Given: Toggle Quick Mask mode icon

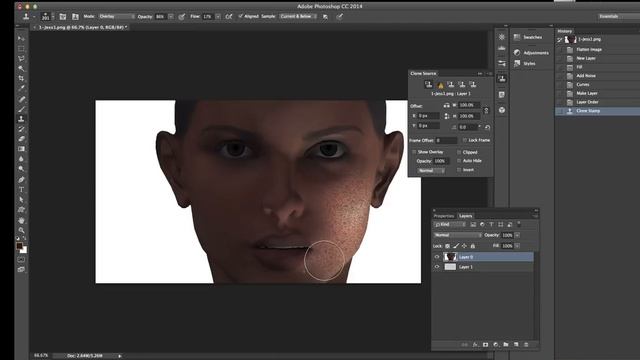Looking at the screenshot, I should click(x=21, y=260).
